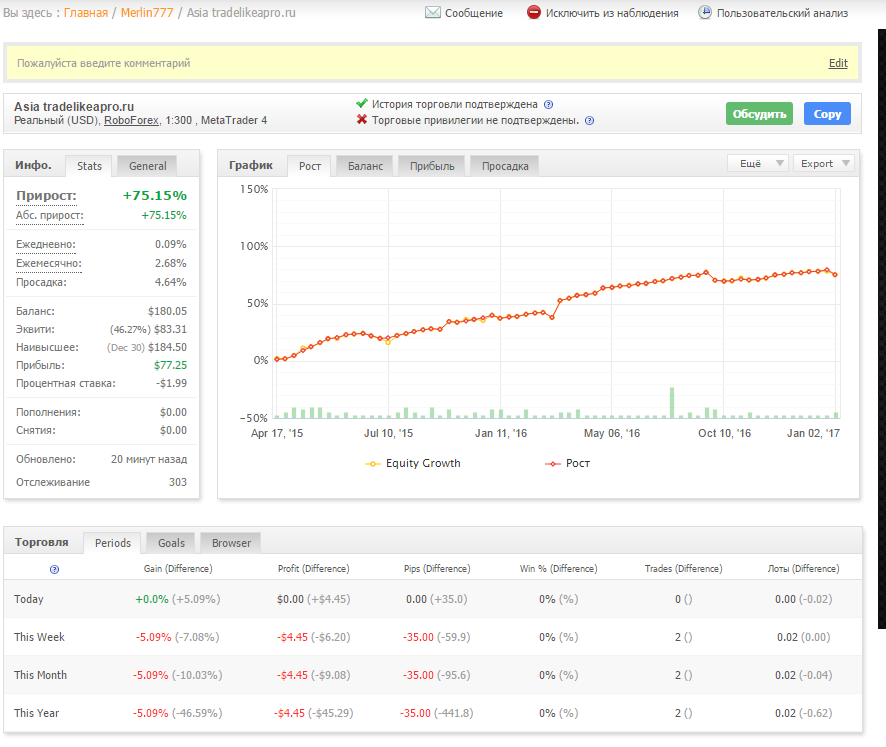Image resolution: width=886 pixels, height=747 pixels.
Task: Open the Export dropdown
Action: coord(824,163)
